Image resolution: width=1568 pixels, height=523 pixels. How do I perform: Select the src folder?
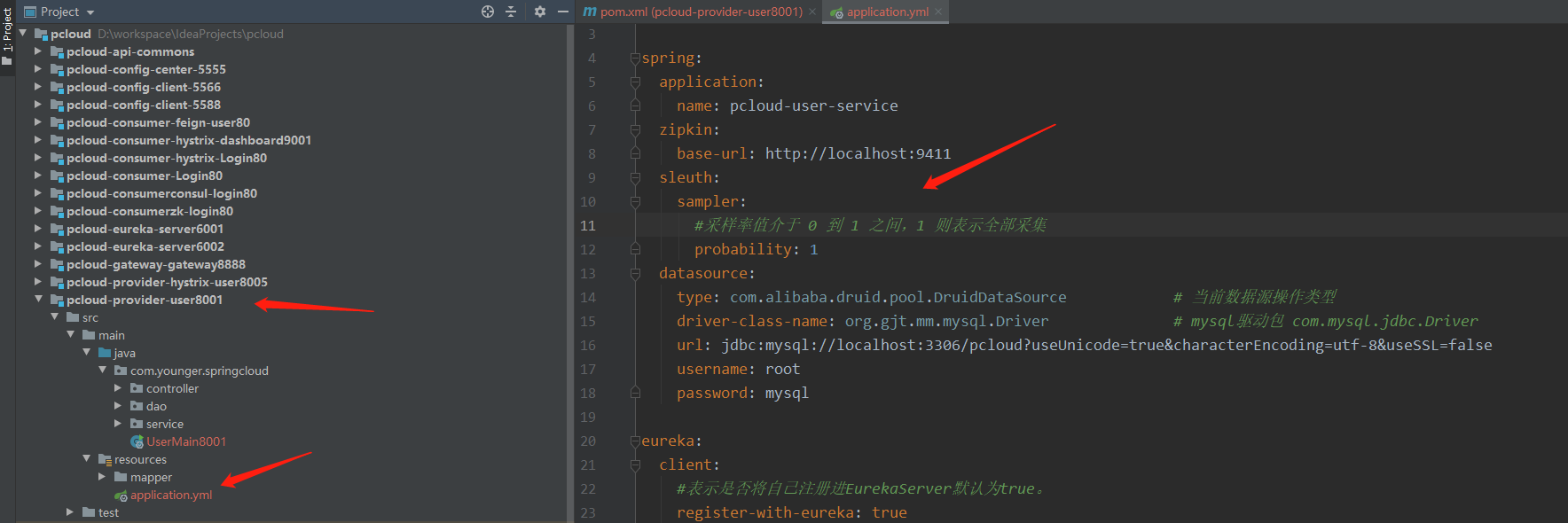[90, 317]
